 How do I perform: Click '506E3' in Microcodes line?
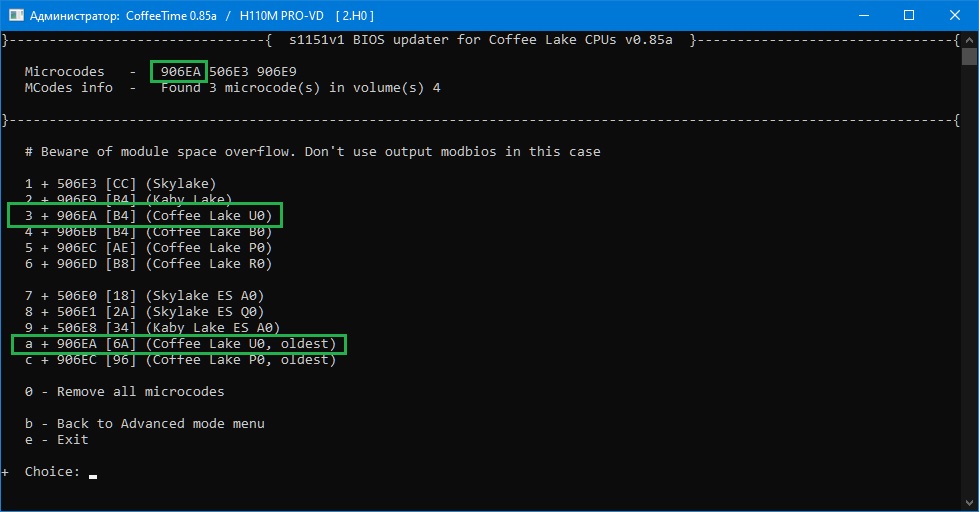(229, 72)
